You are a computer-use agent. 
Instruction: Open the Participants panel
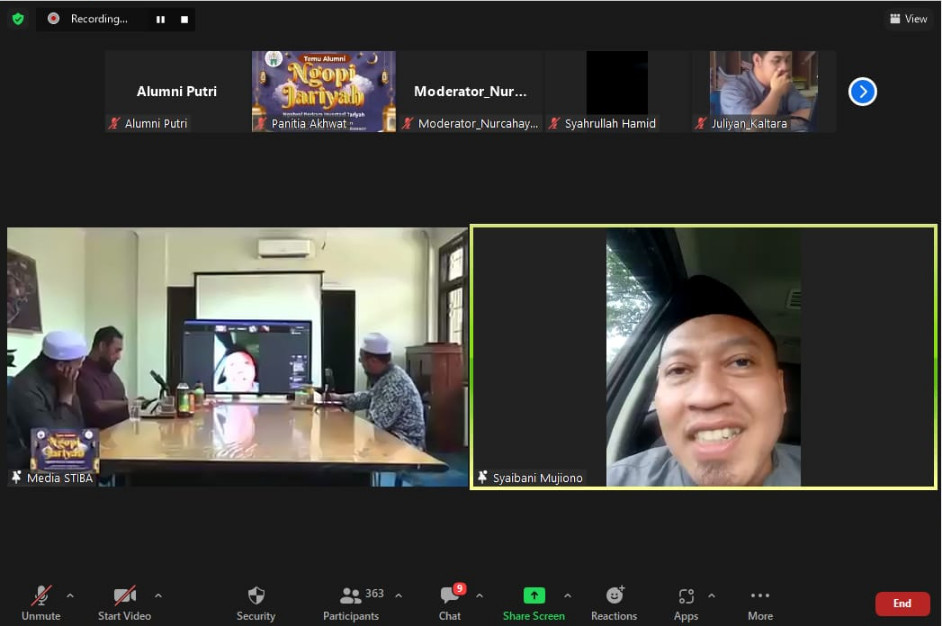[351, 603]
